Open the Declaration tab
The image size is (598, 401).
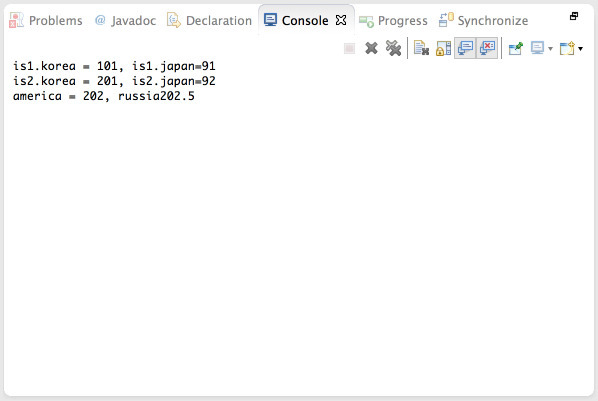point(209,20)
